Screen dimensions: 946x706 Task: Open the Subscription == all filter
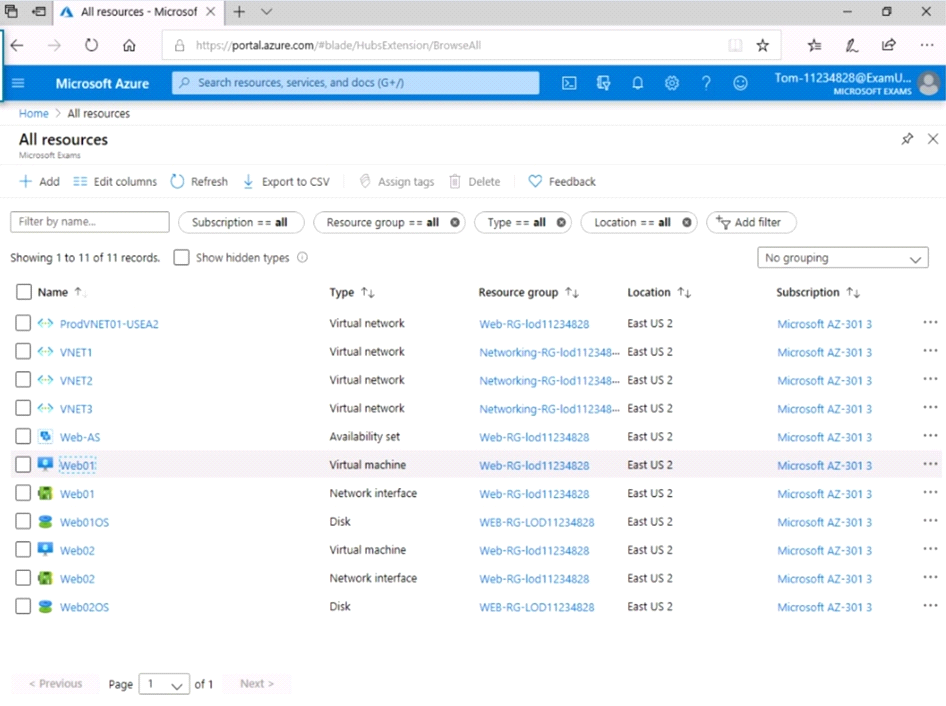(241, 222)
